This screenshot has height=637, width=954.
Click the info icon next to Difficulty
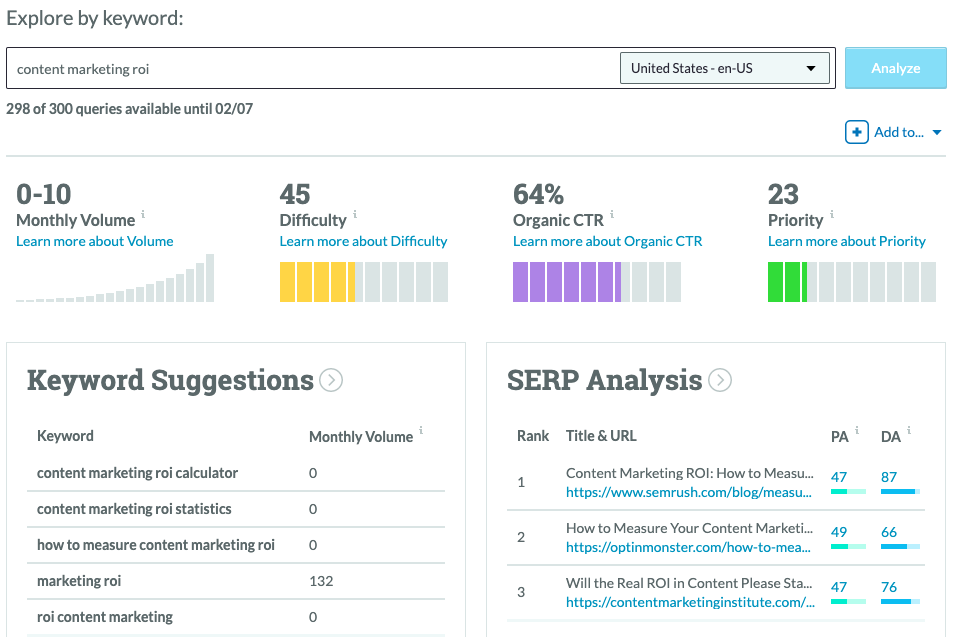[x=355, y=214]
